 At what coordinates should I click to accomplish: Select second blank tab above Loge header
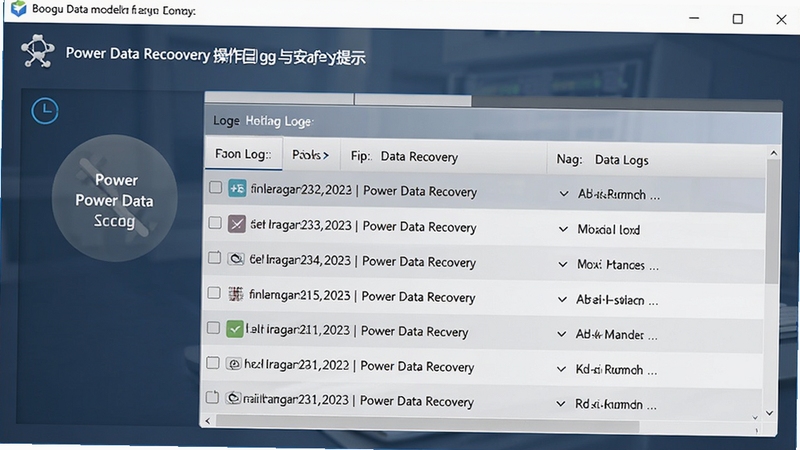point(413,100)
